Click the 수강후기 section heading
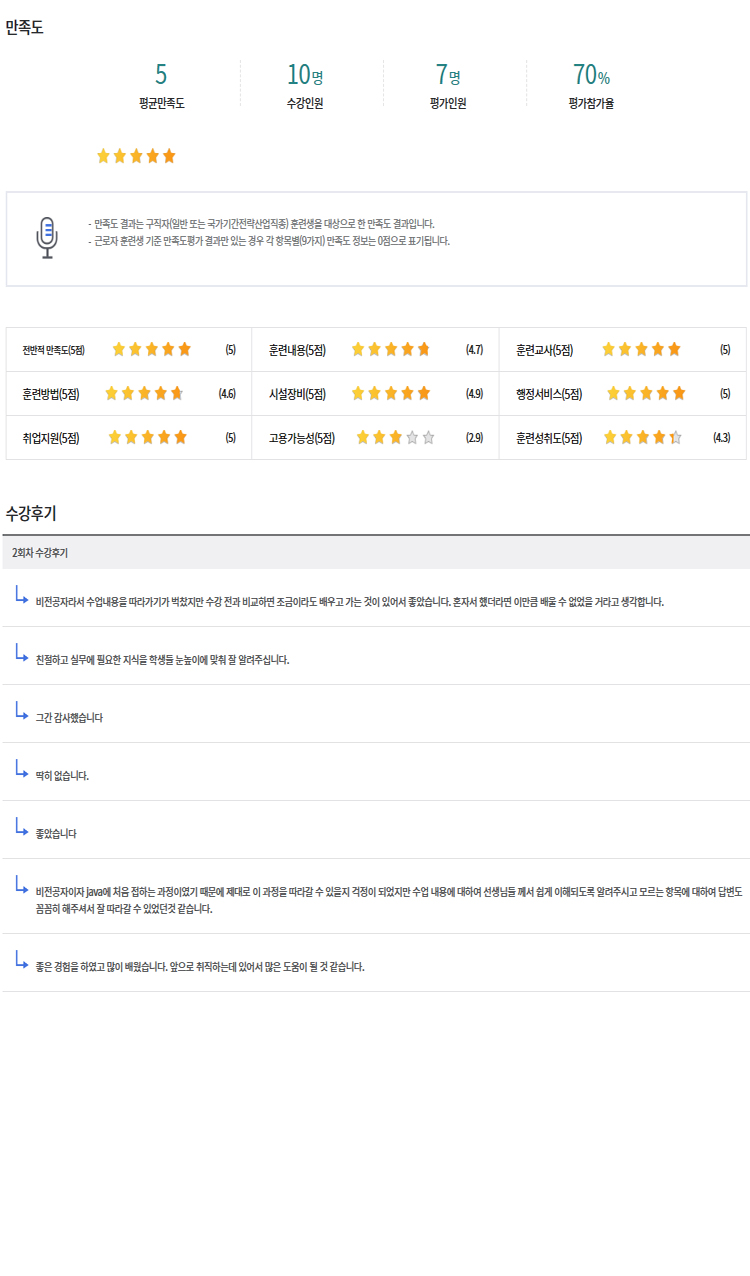750x1276 pixels. [x=31, y=514]
